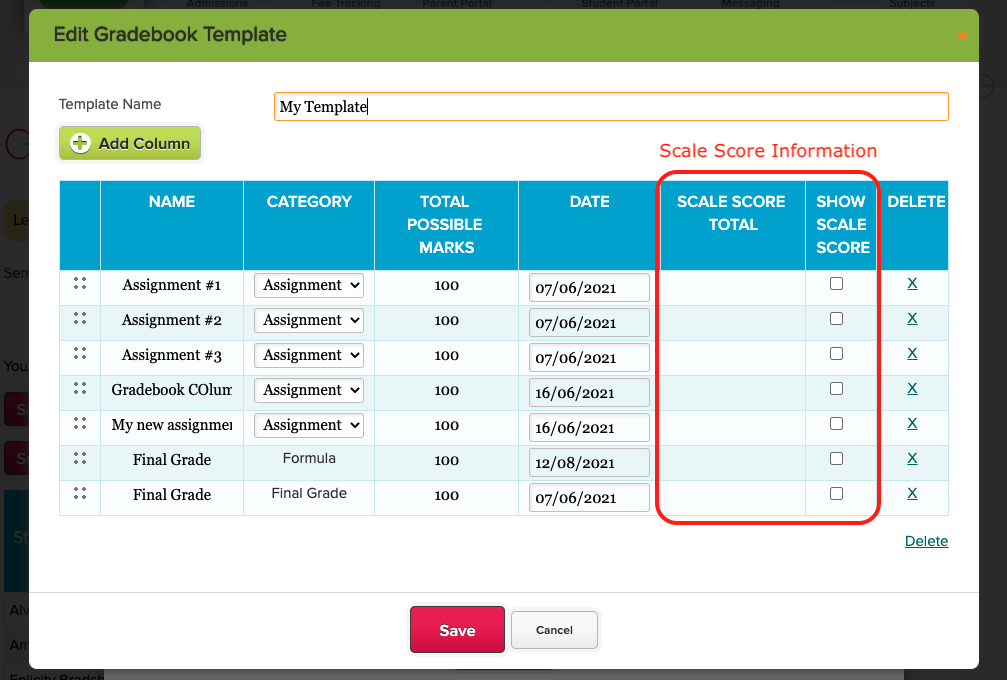Open category dropdown for Assignment #1

(309, 285)
